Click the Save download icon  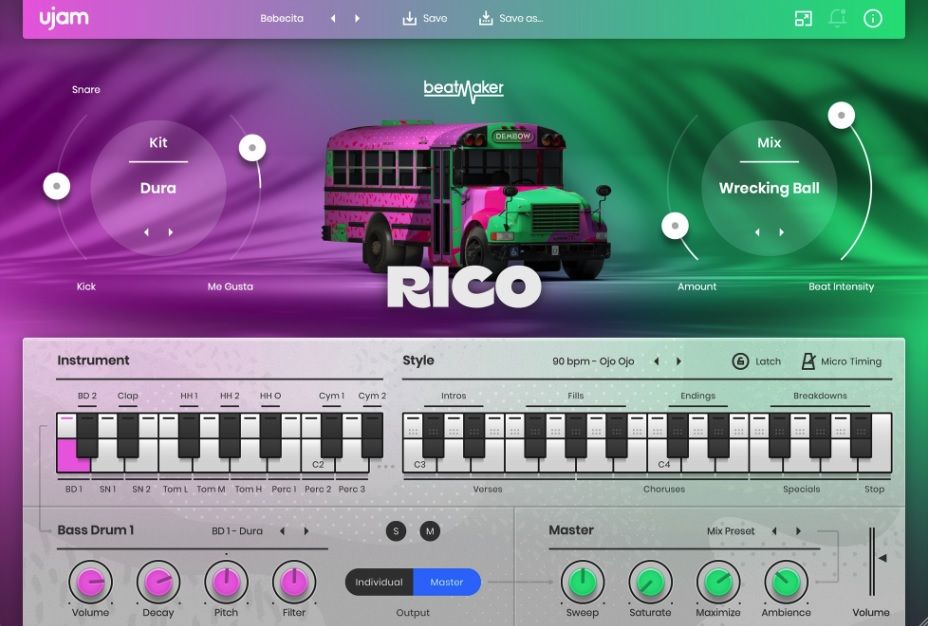point(410,18)
